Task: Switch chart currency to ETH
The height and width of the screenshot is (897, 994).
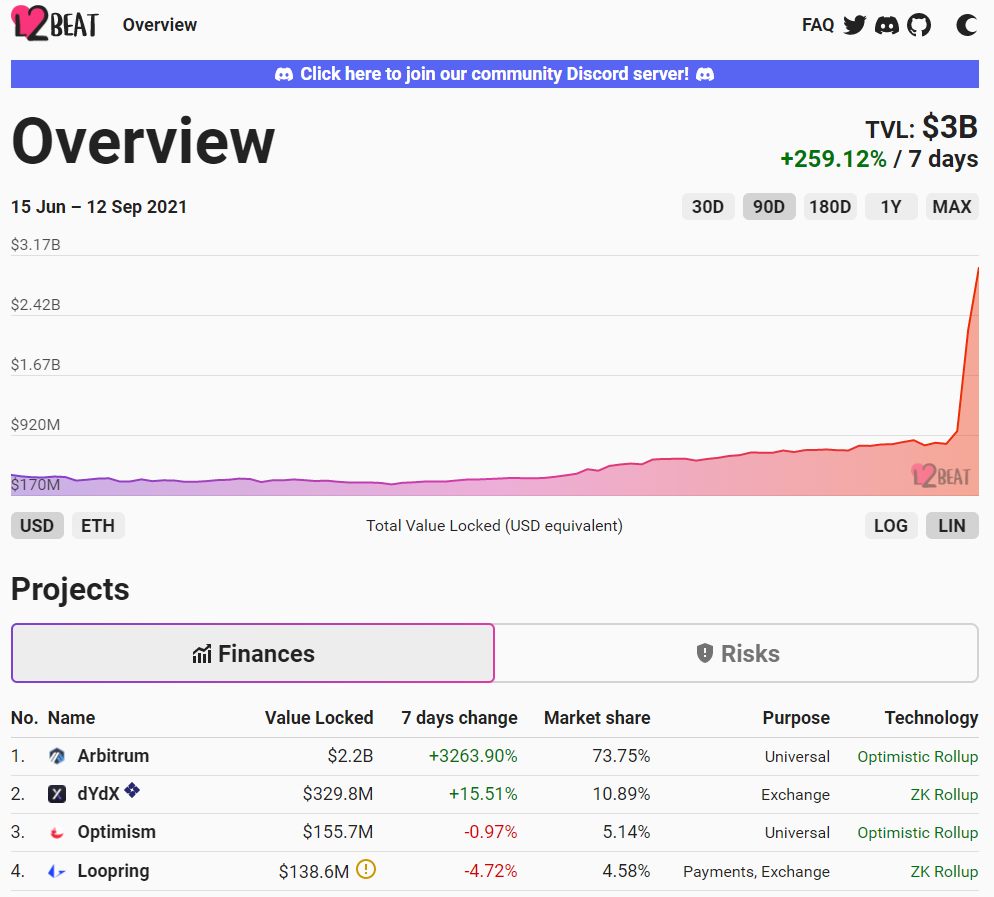Action: click(98, 525)
